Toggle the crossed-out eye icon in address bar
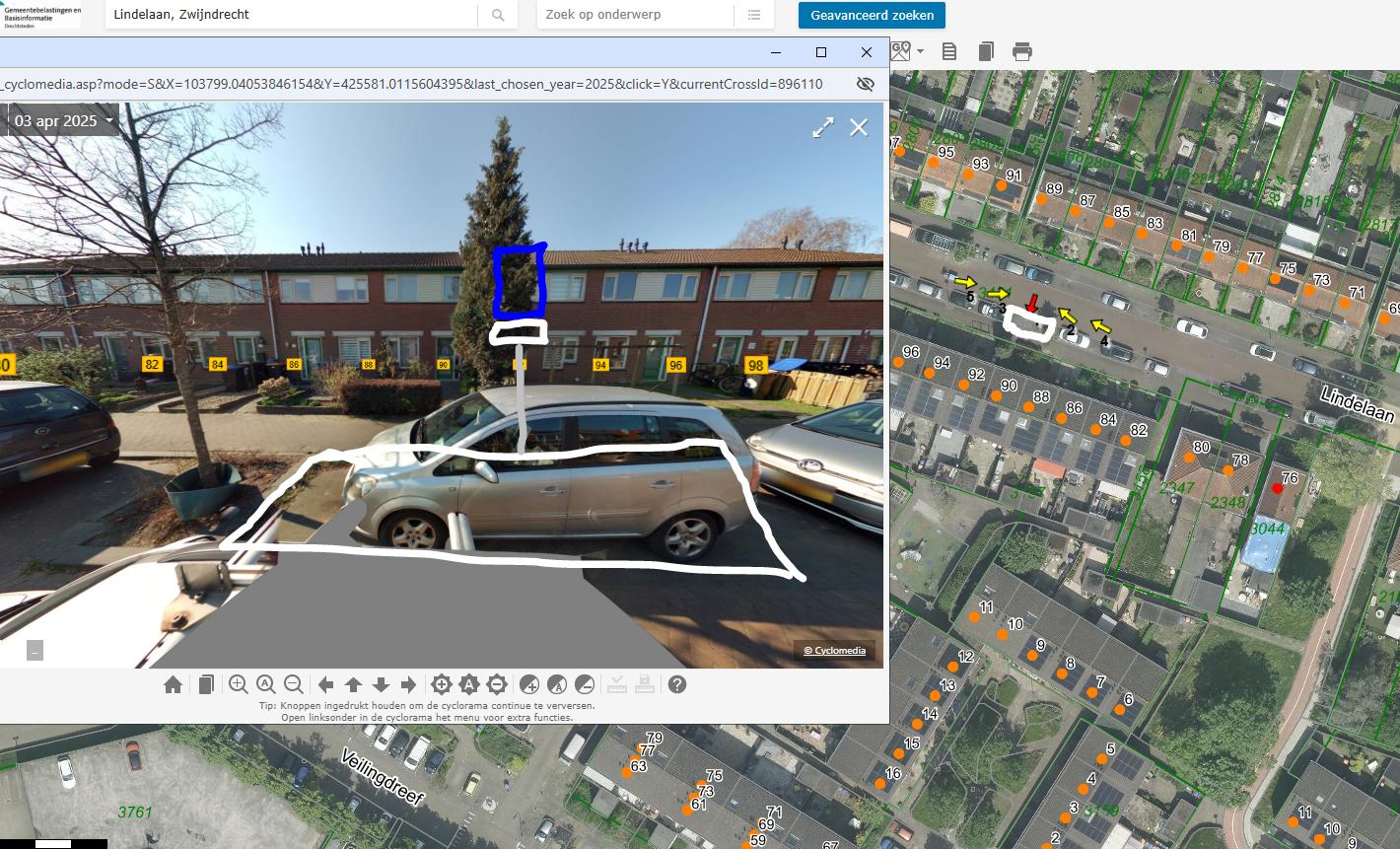This screenshot has height=849, width=1400. click(x=866, y=84)
